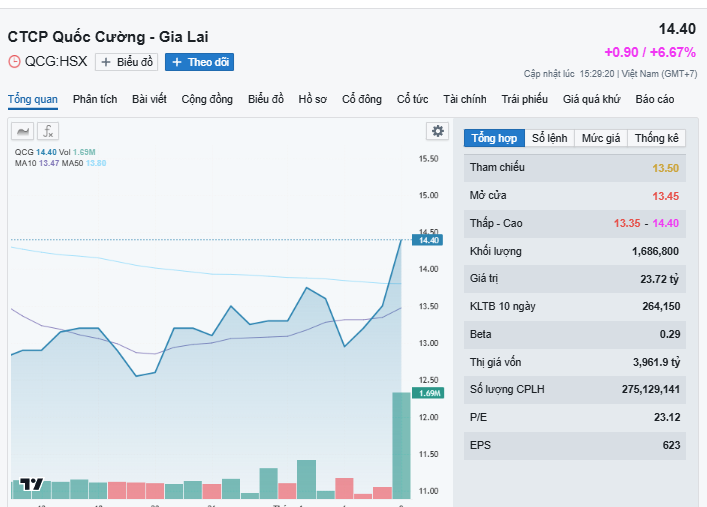
Task: Click the tall latest volume bar
Action: coord(401,445)
